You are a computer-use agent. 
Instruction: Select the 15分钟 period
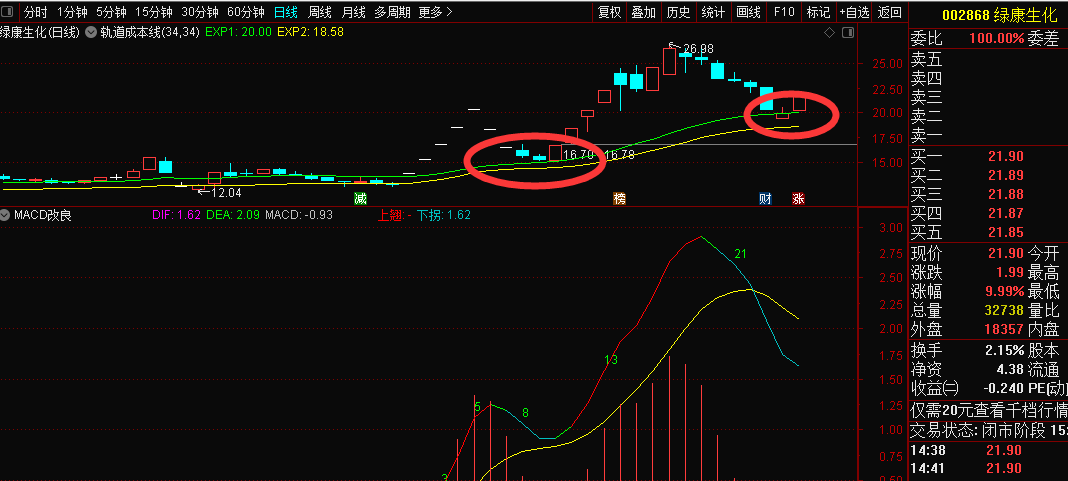153,12
